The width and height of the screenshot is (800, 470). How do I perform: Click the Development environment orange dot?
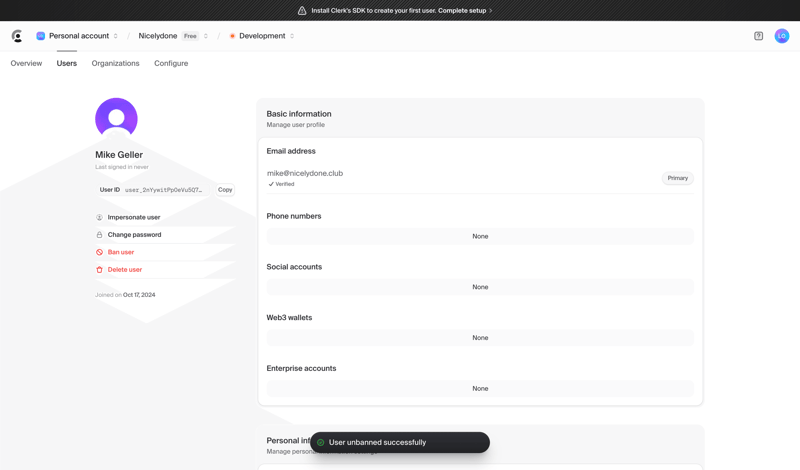(232, 36)
